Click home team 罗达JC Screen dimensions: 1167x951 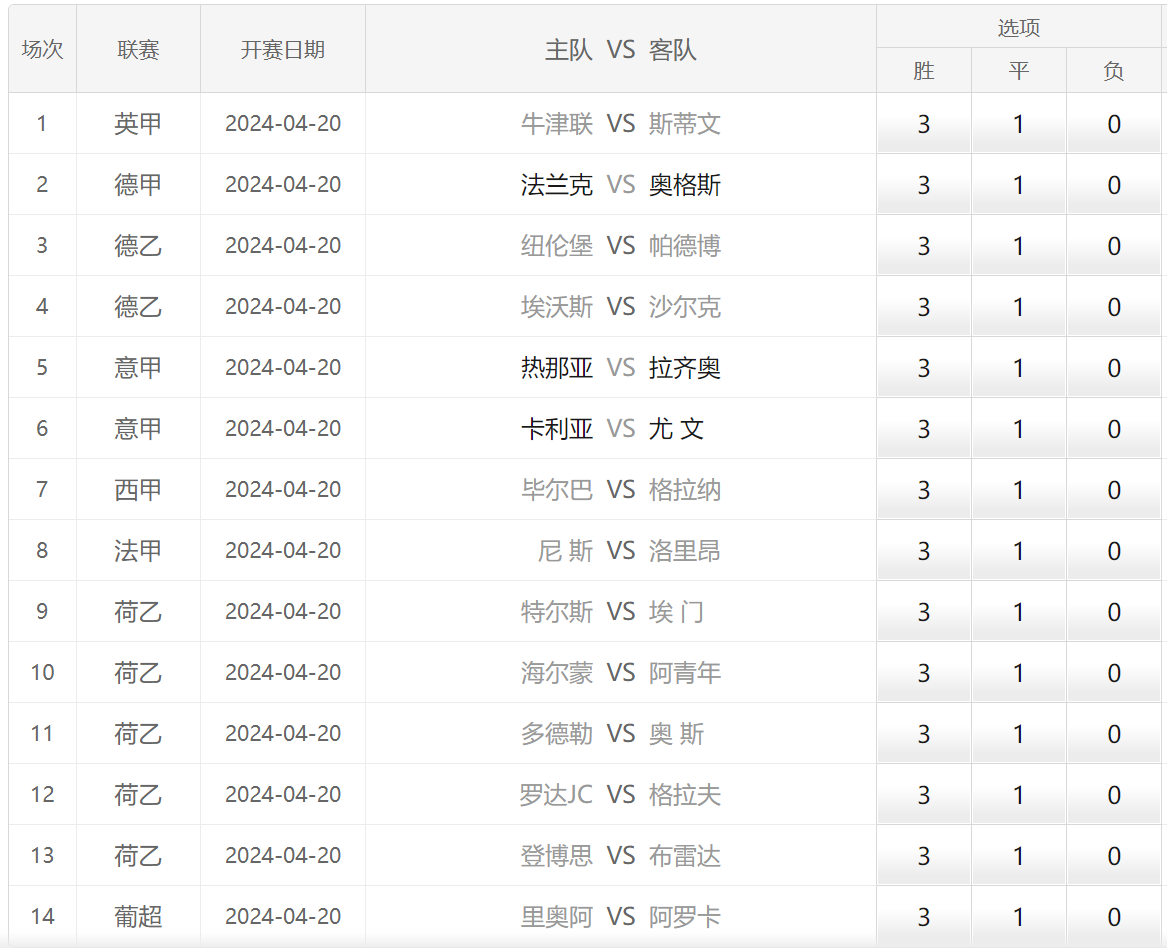click(x=556, y=795)
